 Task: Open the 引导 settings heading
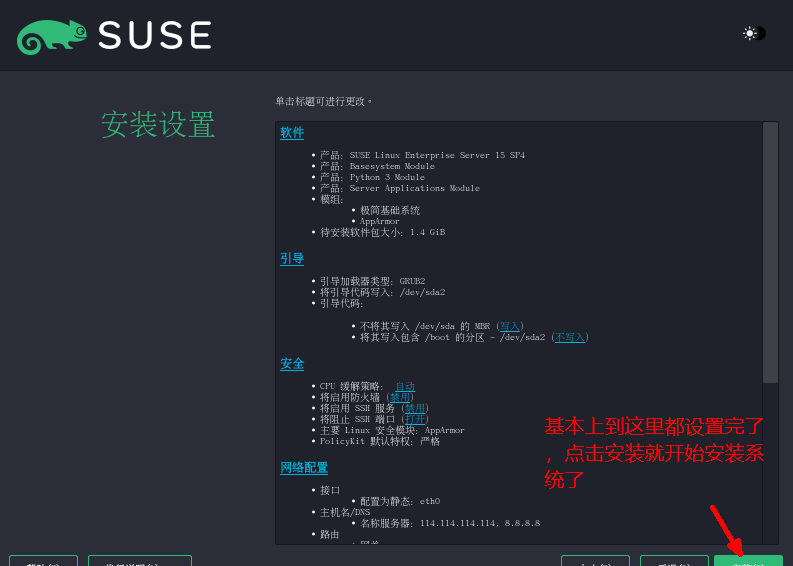tap(292, 258)
